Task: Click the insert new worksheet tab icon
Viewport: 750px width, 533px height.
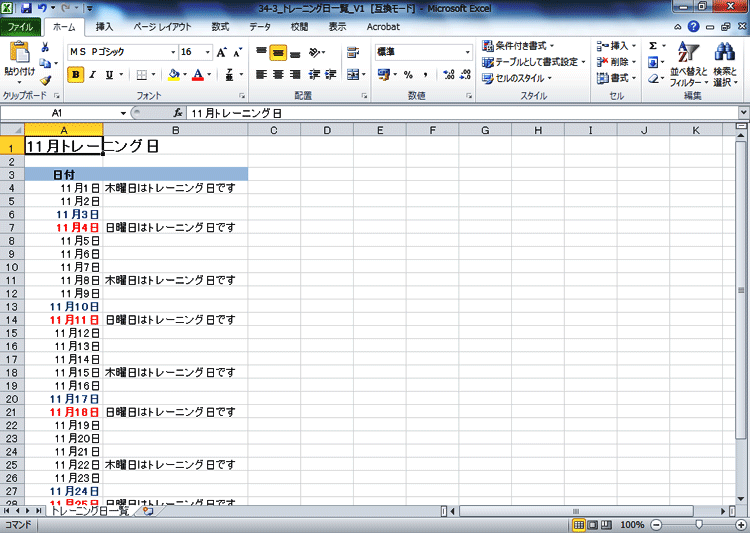Action: (x=148, y=511)
